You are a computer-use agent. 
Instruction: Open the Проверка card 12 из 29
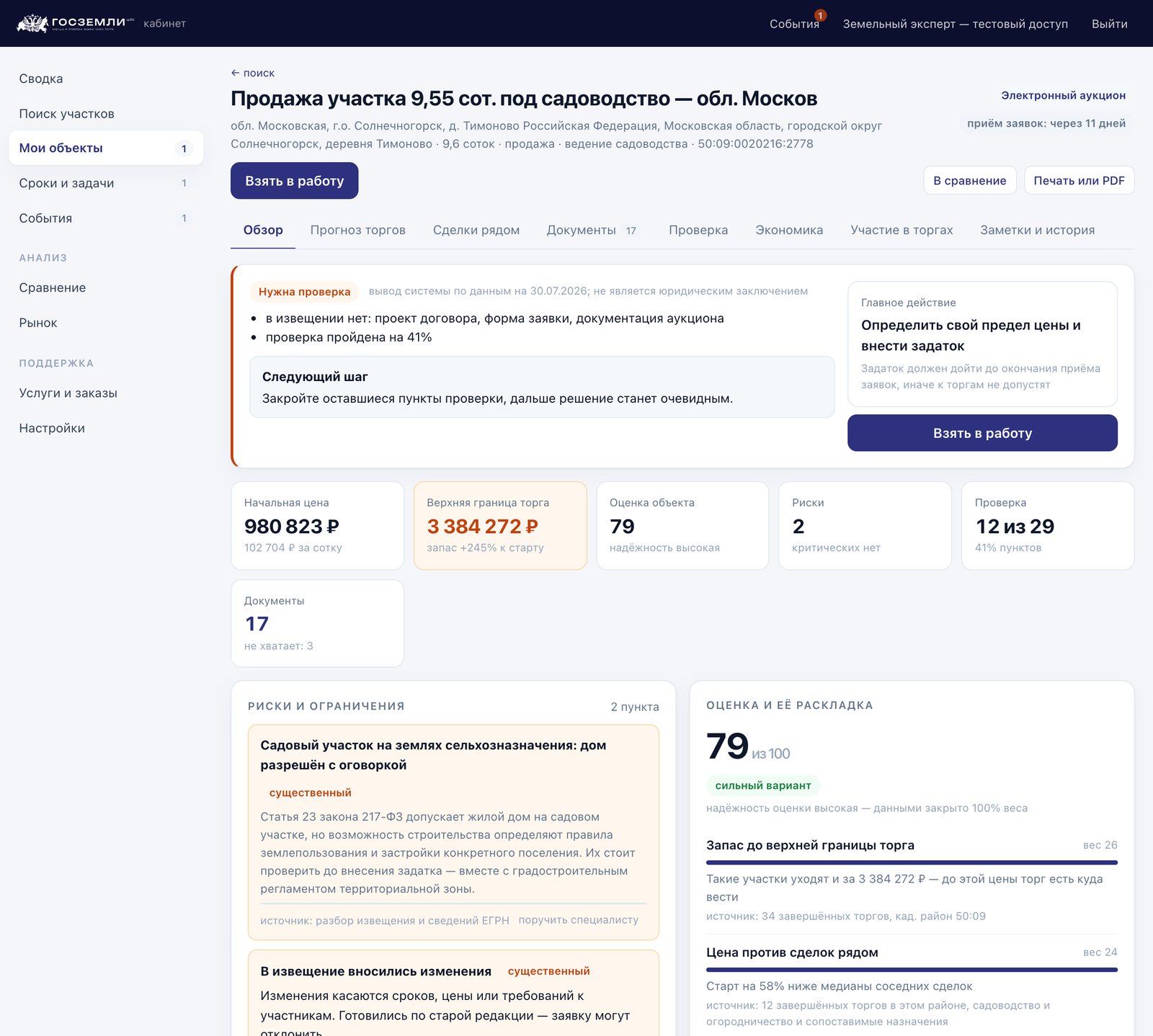pos(1048,526)
